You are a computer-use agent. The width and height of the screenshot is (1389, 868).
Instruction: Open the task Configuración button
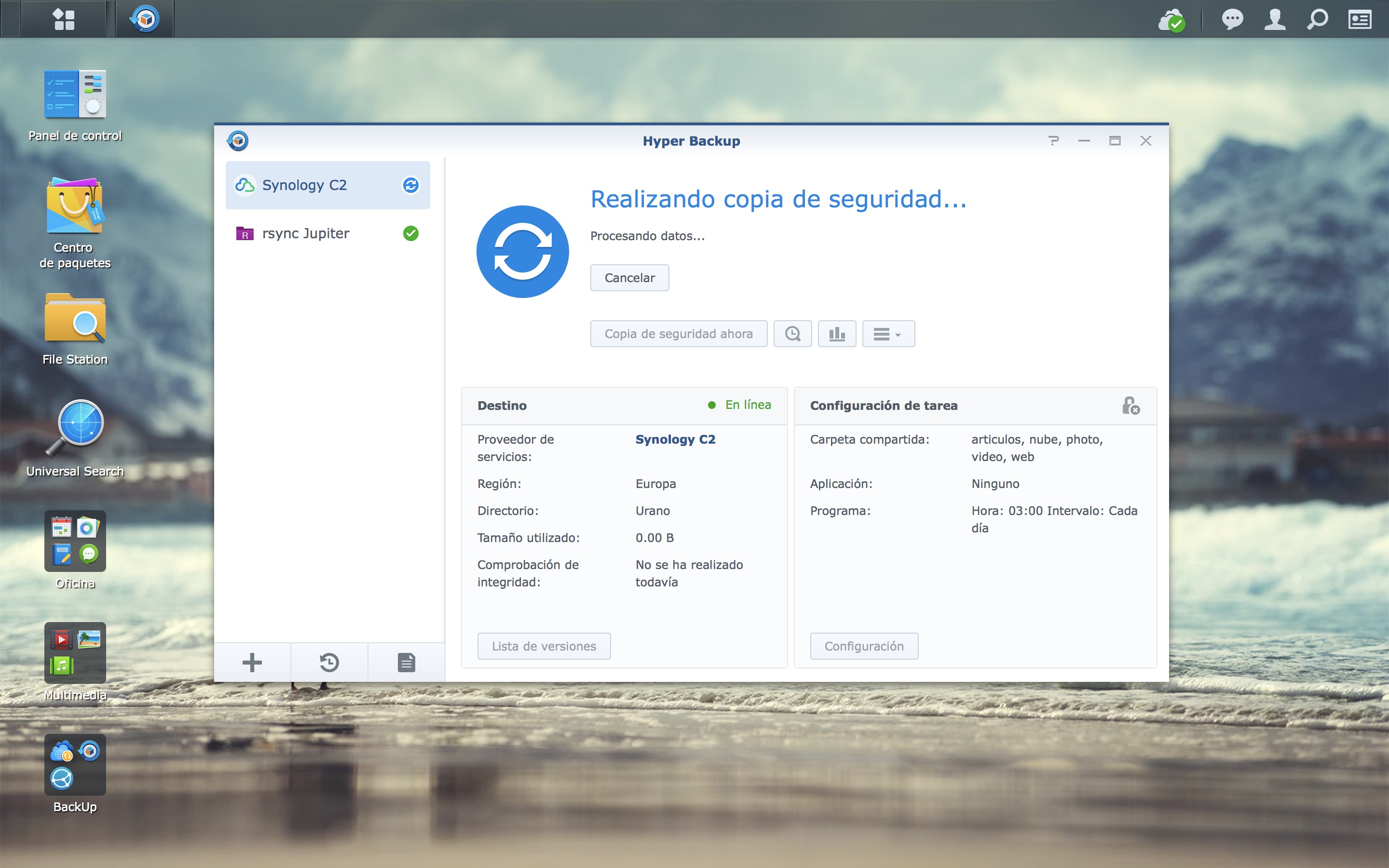[x=864, y=646]
